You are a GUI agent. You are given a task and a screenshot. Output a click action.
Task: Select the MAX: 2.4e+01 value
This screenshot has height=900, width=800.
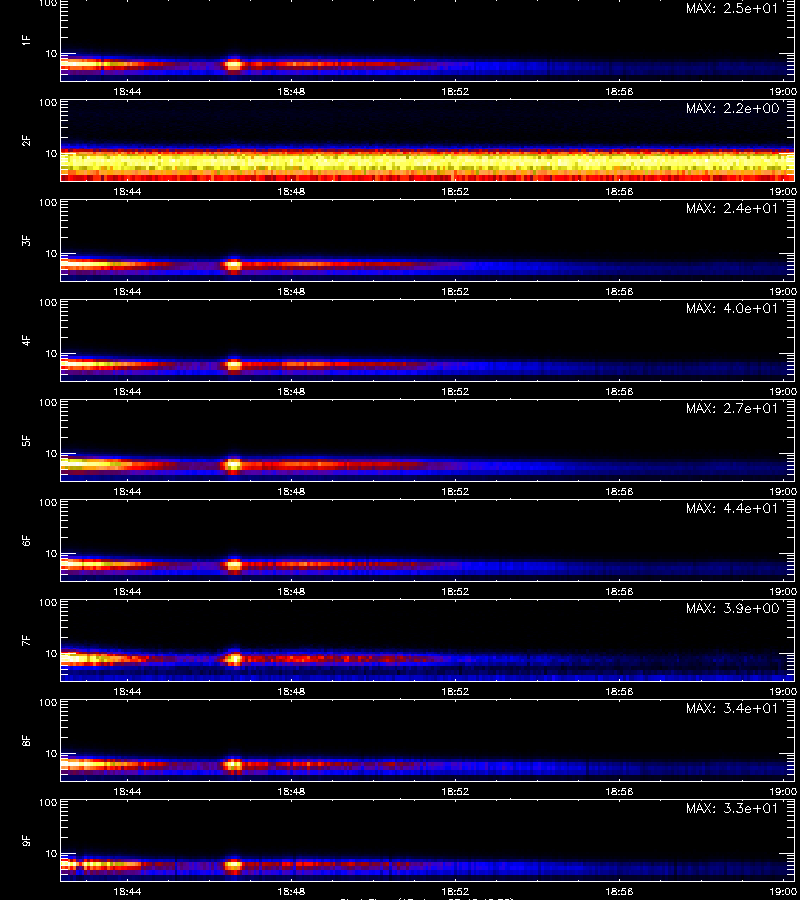coord(732,208)
